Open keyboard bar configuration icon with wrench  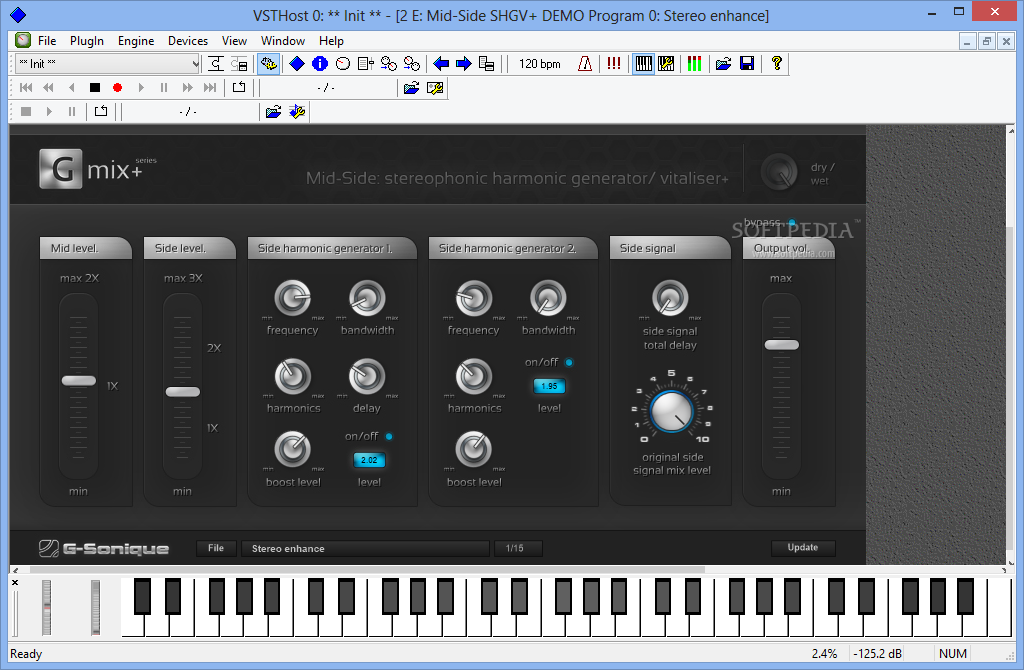(x=666, y=63)
